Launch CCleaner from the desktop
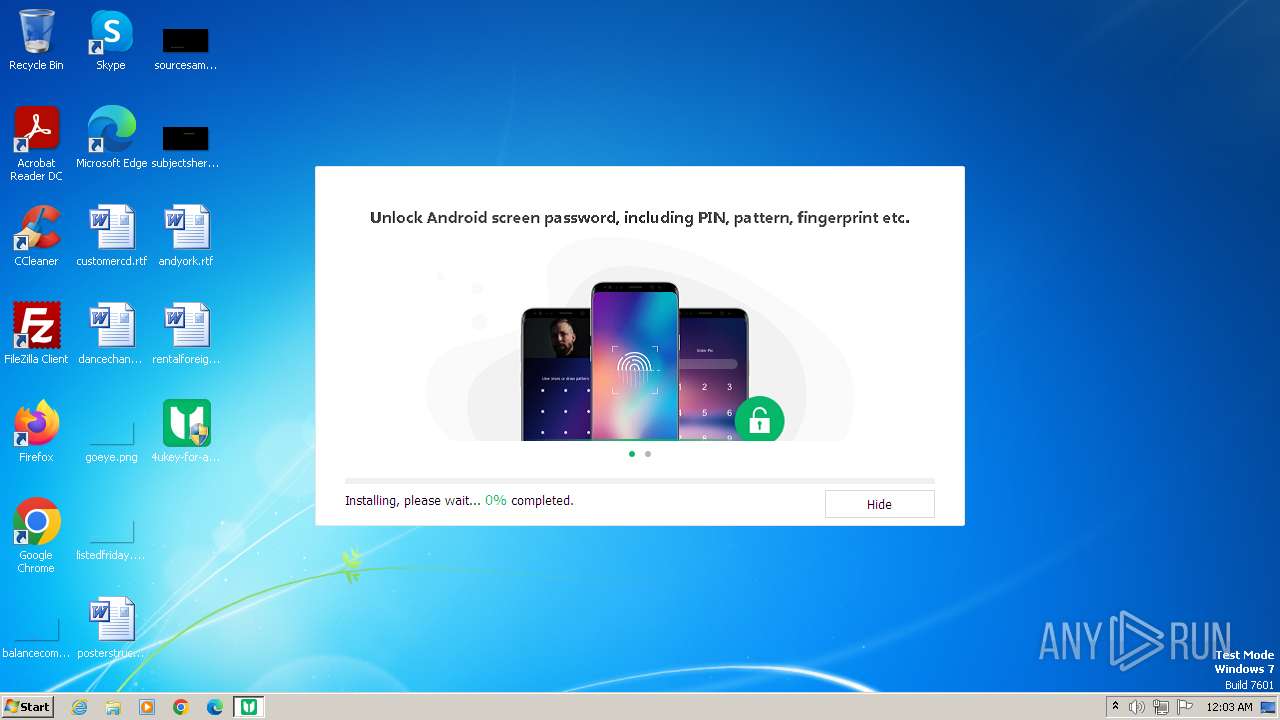This screenshot has height=720, width=1280. click(x=36, y=236)
